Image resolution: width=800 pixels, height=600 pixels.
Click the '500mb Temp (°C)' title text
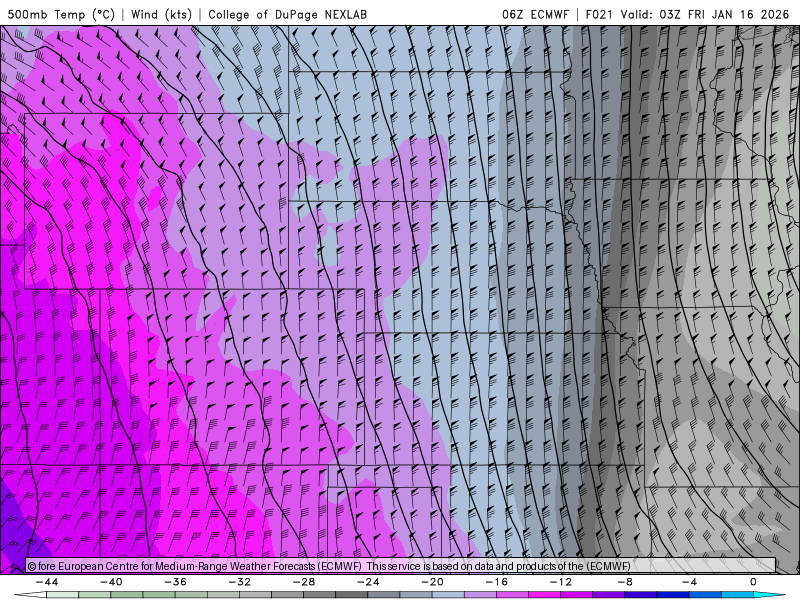(x=61, y=14)
